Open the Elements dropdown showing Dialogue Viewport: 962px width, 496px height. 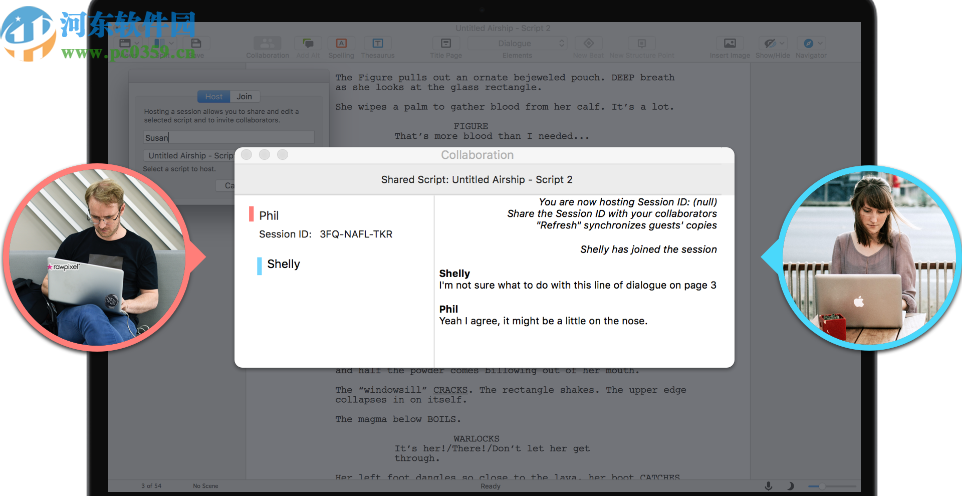coord(517,44)
